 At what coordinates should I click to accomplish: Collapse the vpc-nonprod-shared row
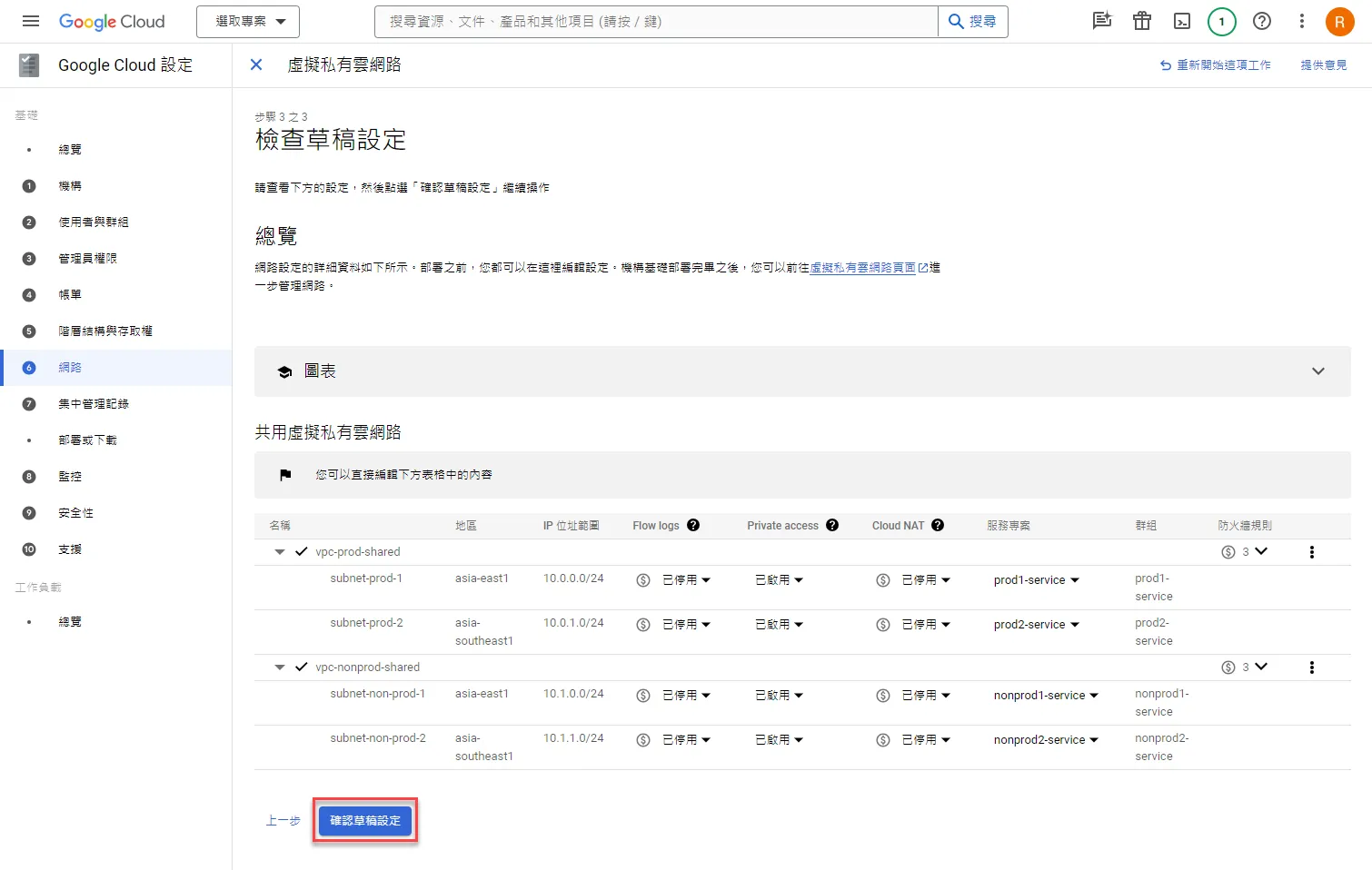click(x=280, y=667)
